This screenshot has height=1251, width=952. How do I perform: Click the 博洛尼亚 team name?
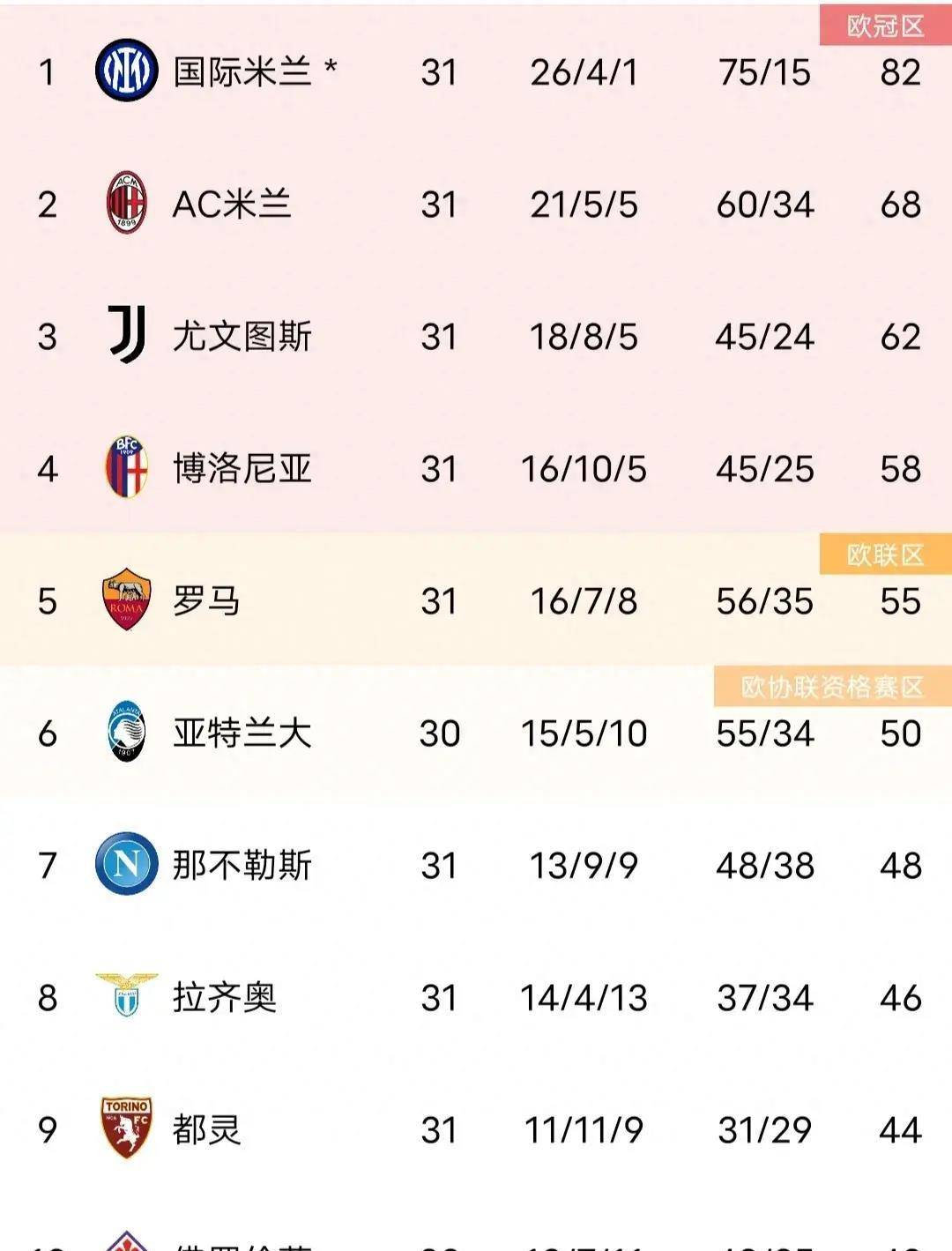(242, 469)
